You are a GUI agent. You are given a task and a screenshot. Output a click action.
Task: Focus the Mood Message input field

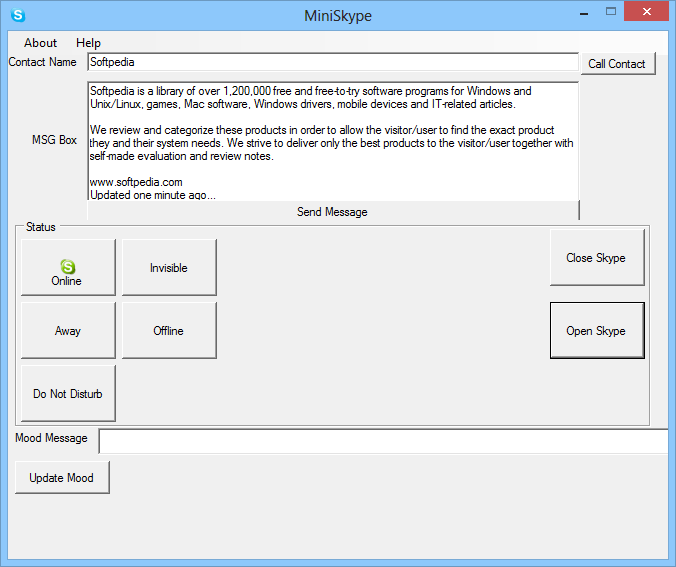384,441
